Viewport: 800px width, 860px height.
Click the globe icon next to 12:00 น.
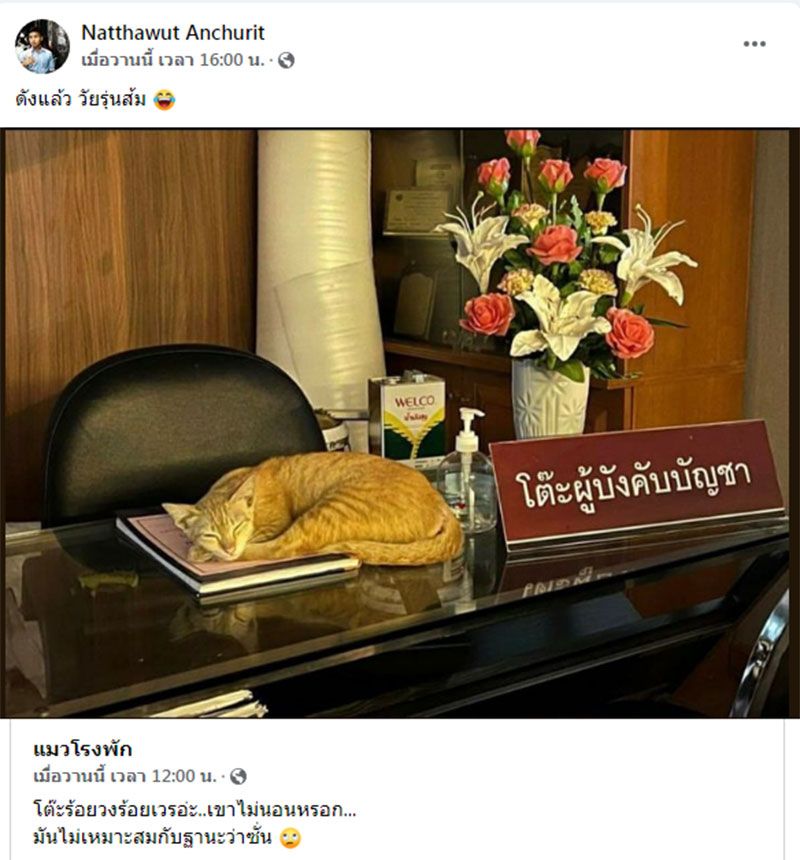coord(238,776)
